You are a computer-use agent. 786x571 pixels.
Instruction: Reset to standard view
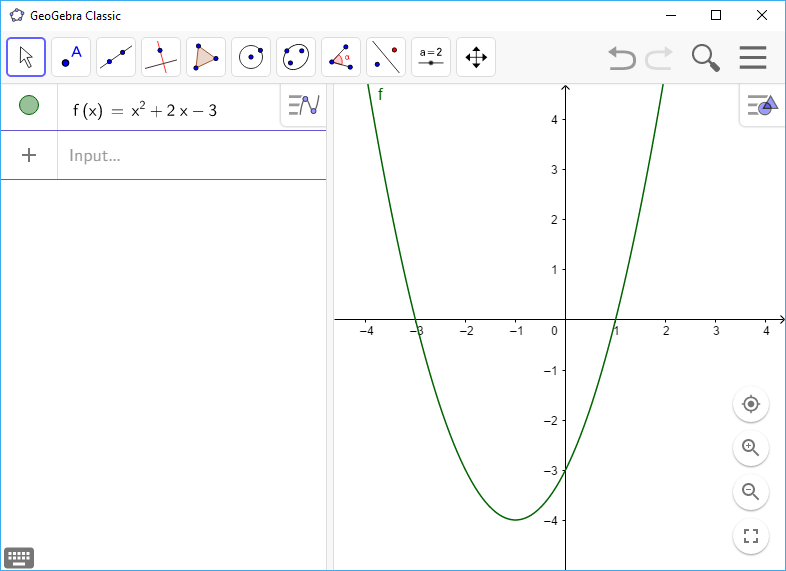[x=750, y=404]
